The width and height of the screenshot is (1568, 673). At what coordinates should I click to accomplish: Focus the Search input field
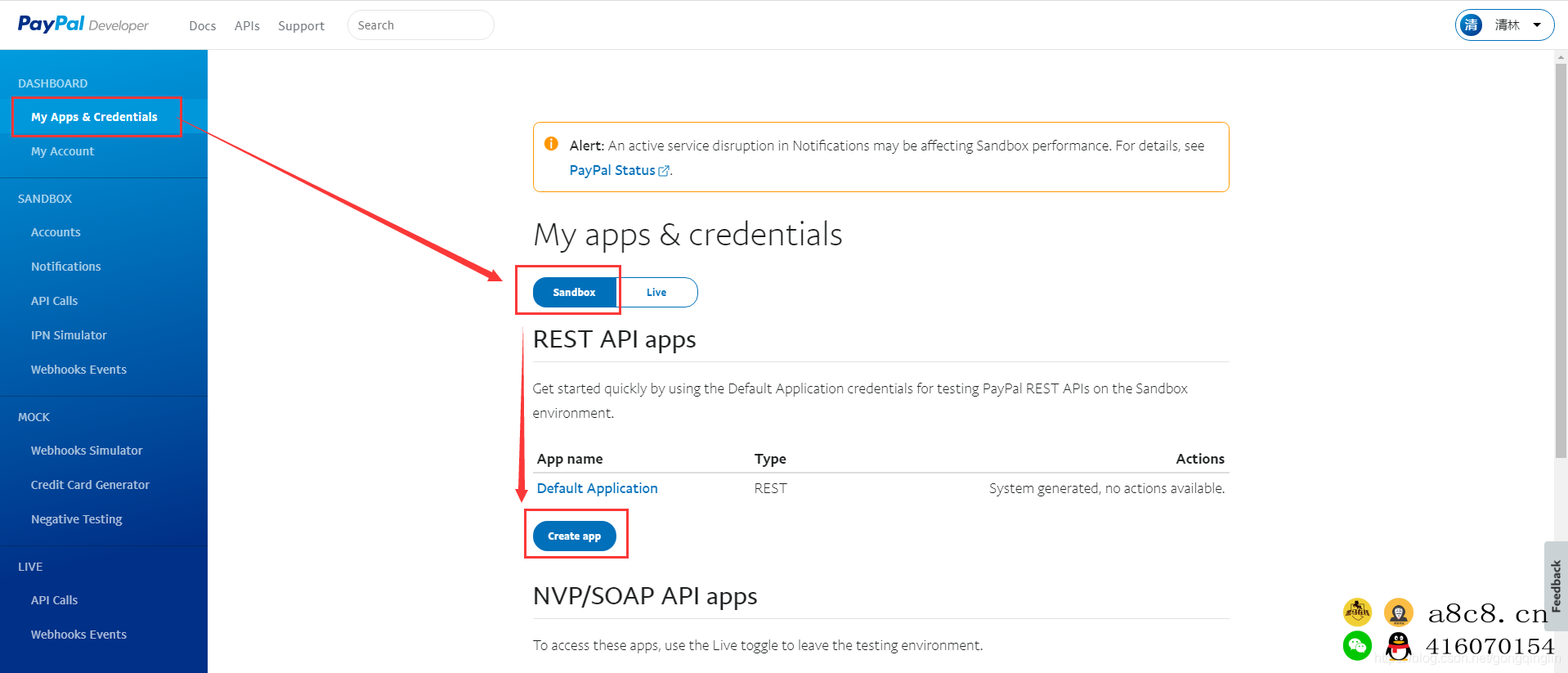click(x=420, y=25)
